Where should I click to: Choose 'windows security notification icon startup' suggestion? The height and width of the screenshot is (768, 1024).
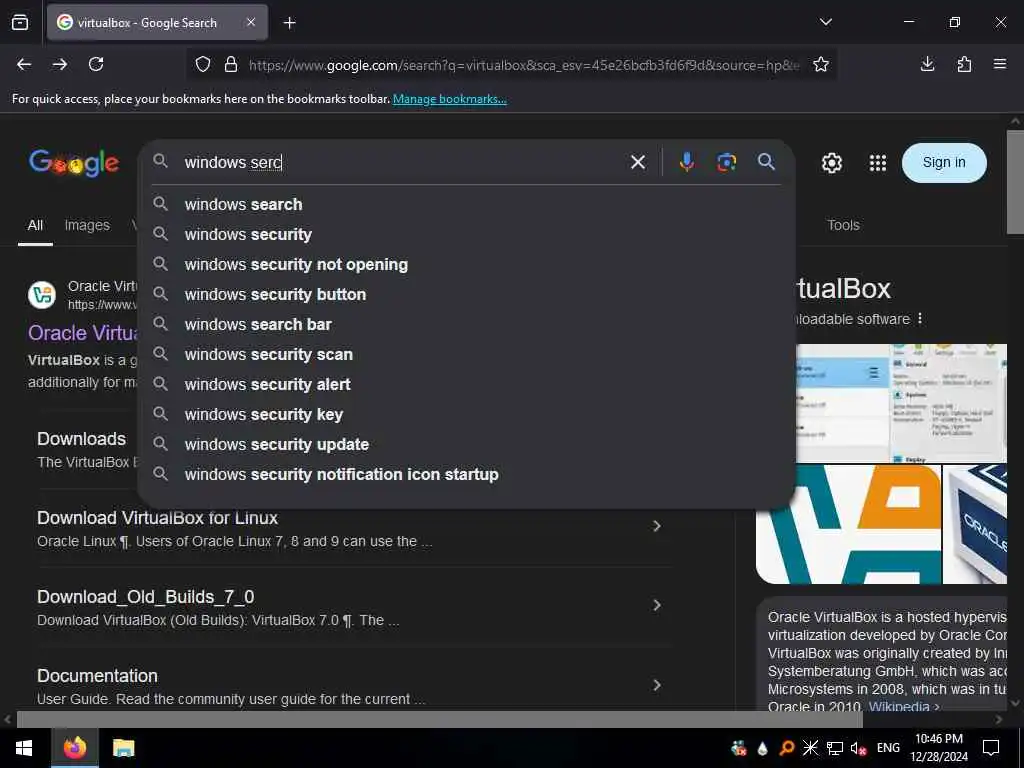click(466, 475)
